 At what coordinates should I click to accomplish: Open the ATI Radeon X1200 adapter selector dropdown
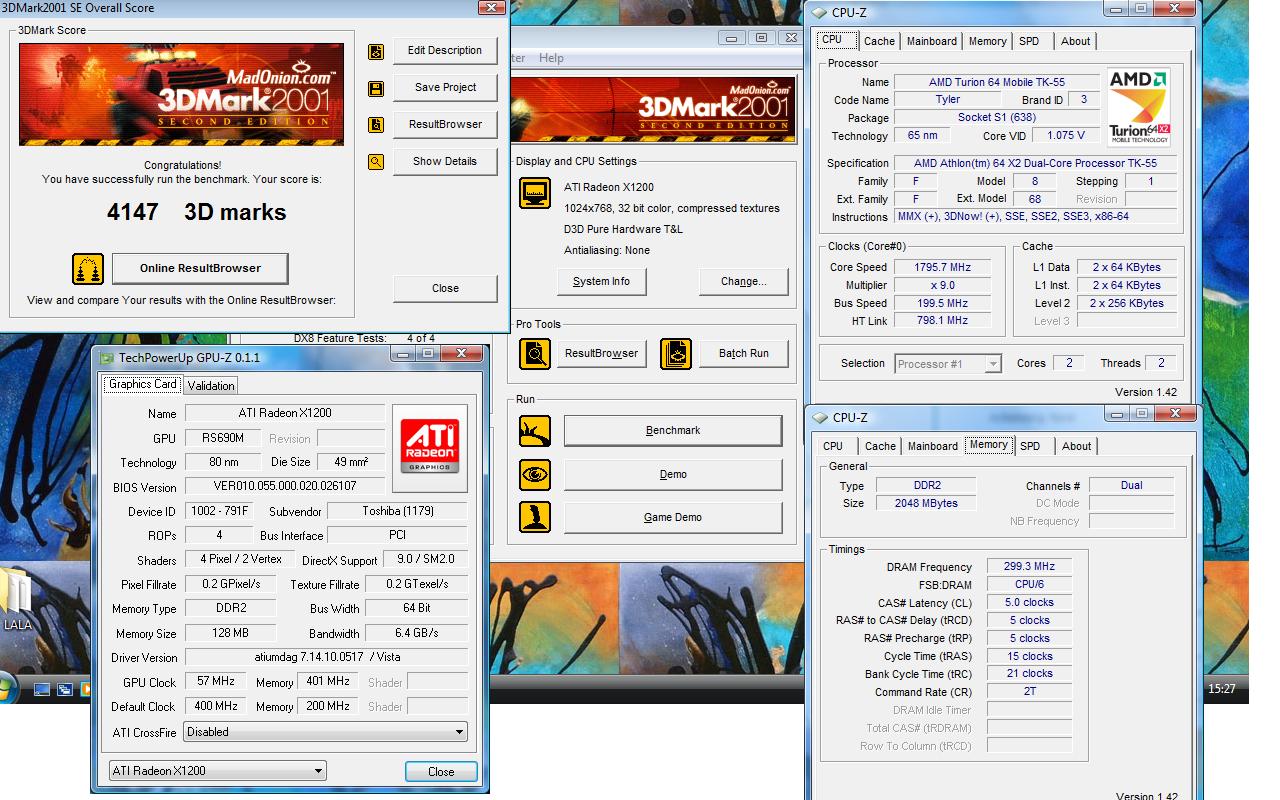click(218, 771)
